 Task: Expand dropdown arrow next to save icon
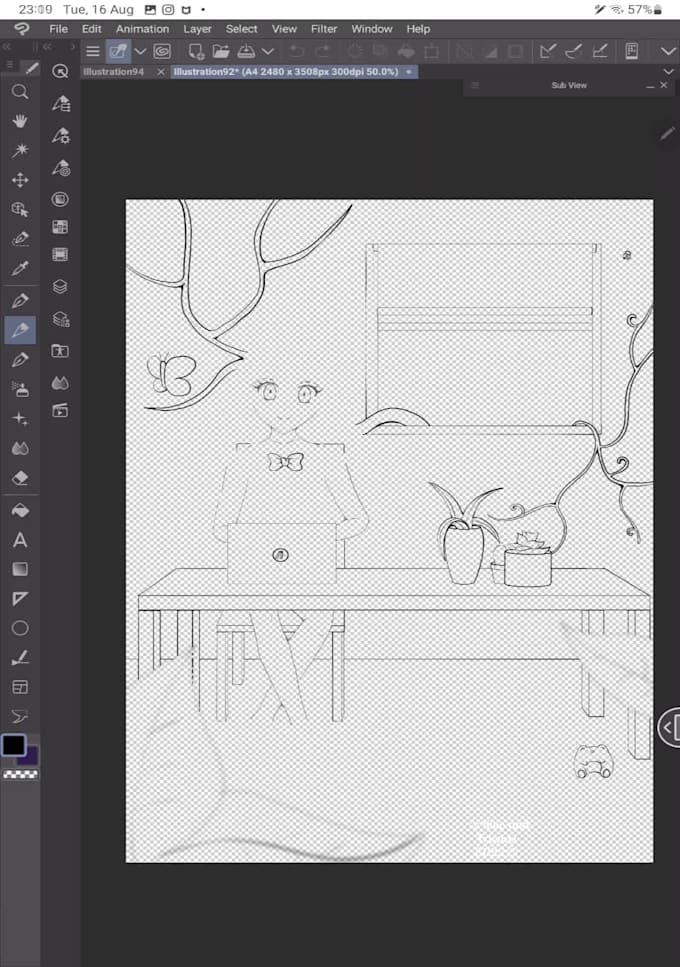coord(268,51)
